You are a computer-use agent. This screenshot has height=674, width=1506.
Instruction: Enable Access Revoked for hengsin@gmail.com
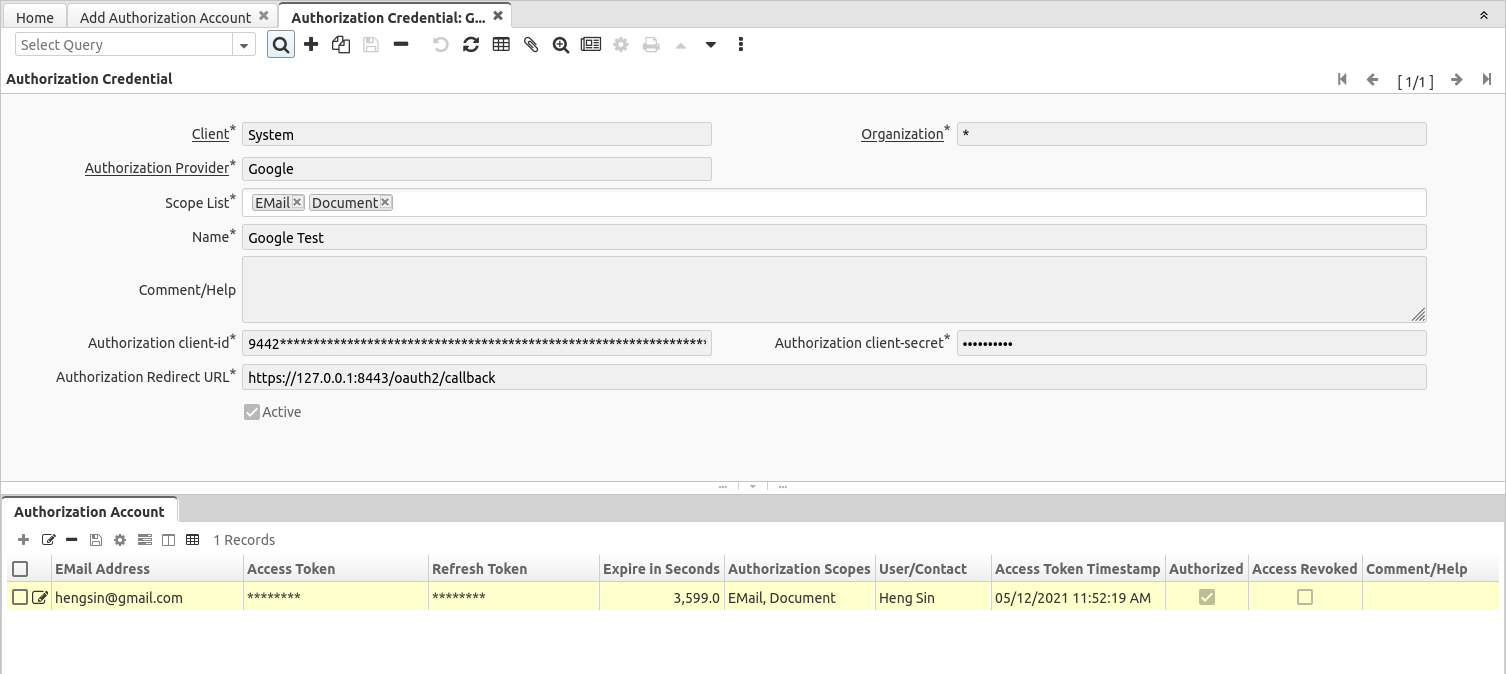[x=1304, y=597]
